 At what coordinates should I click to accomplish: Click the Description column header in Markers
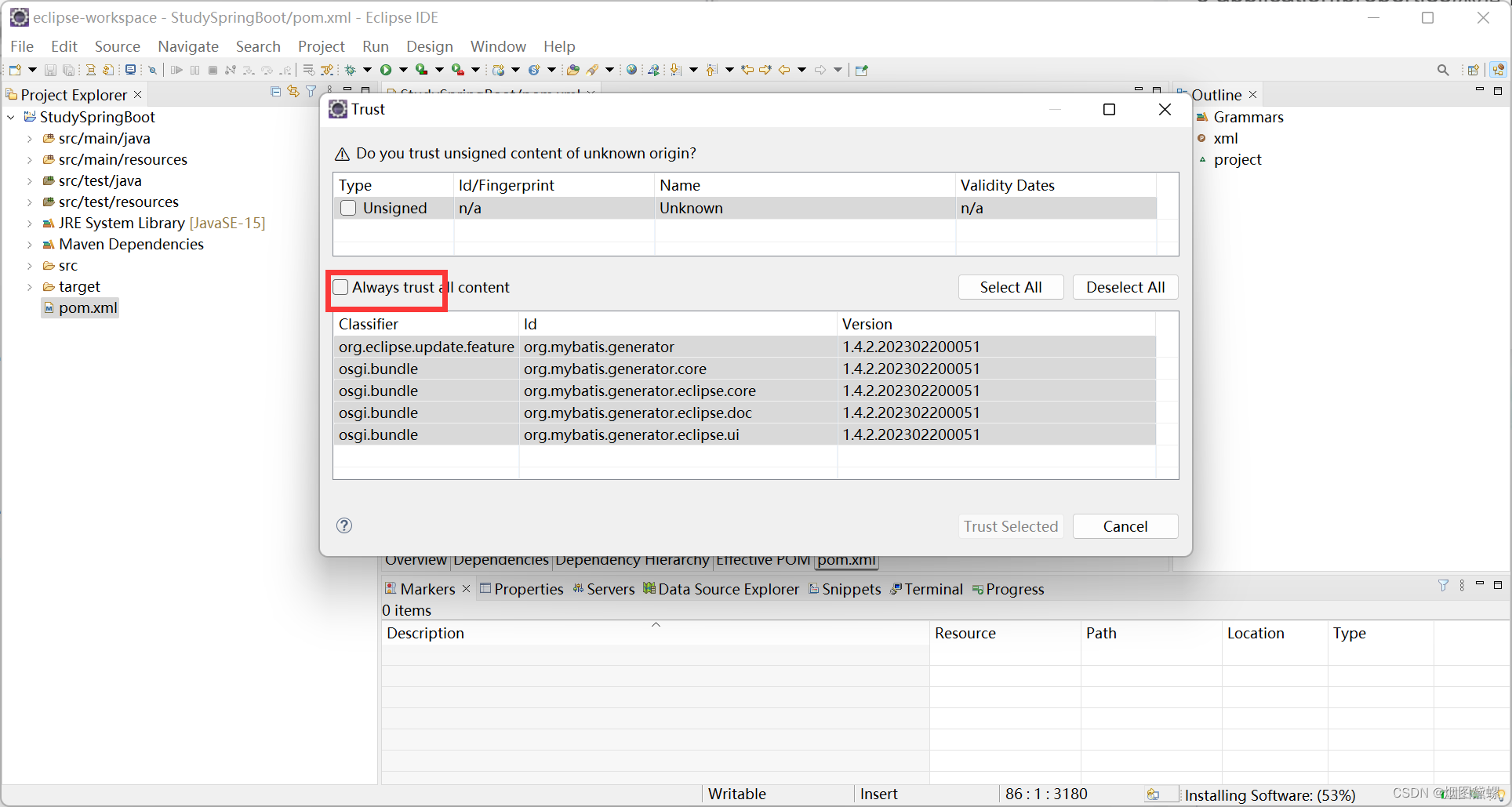[x=655, y=633]
